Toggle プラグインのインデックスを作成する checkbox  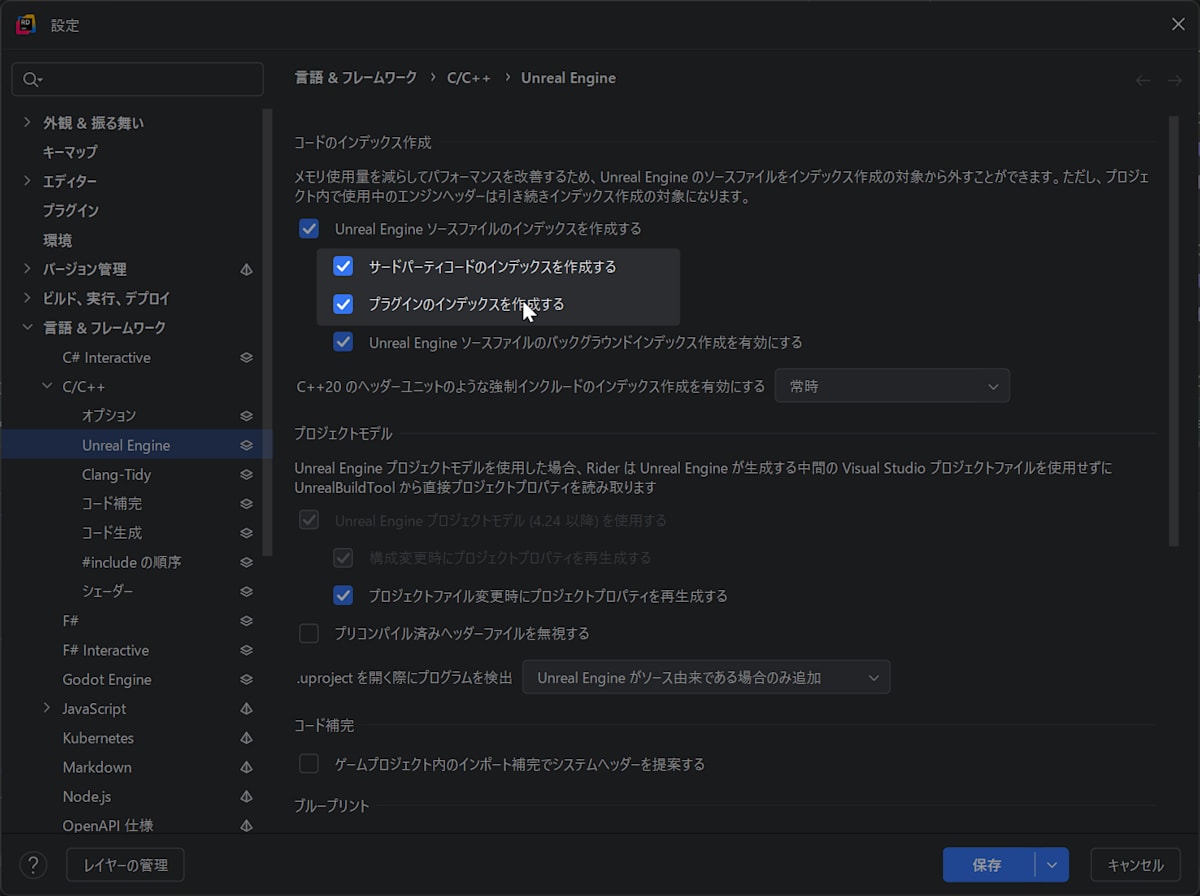pos(343,304)
